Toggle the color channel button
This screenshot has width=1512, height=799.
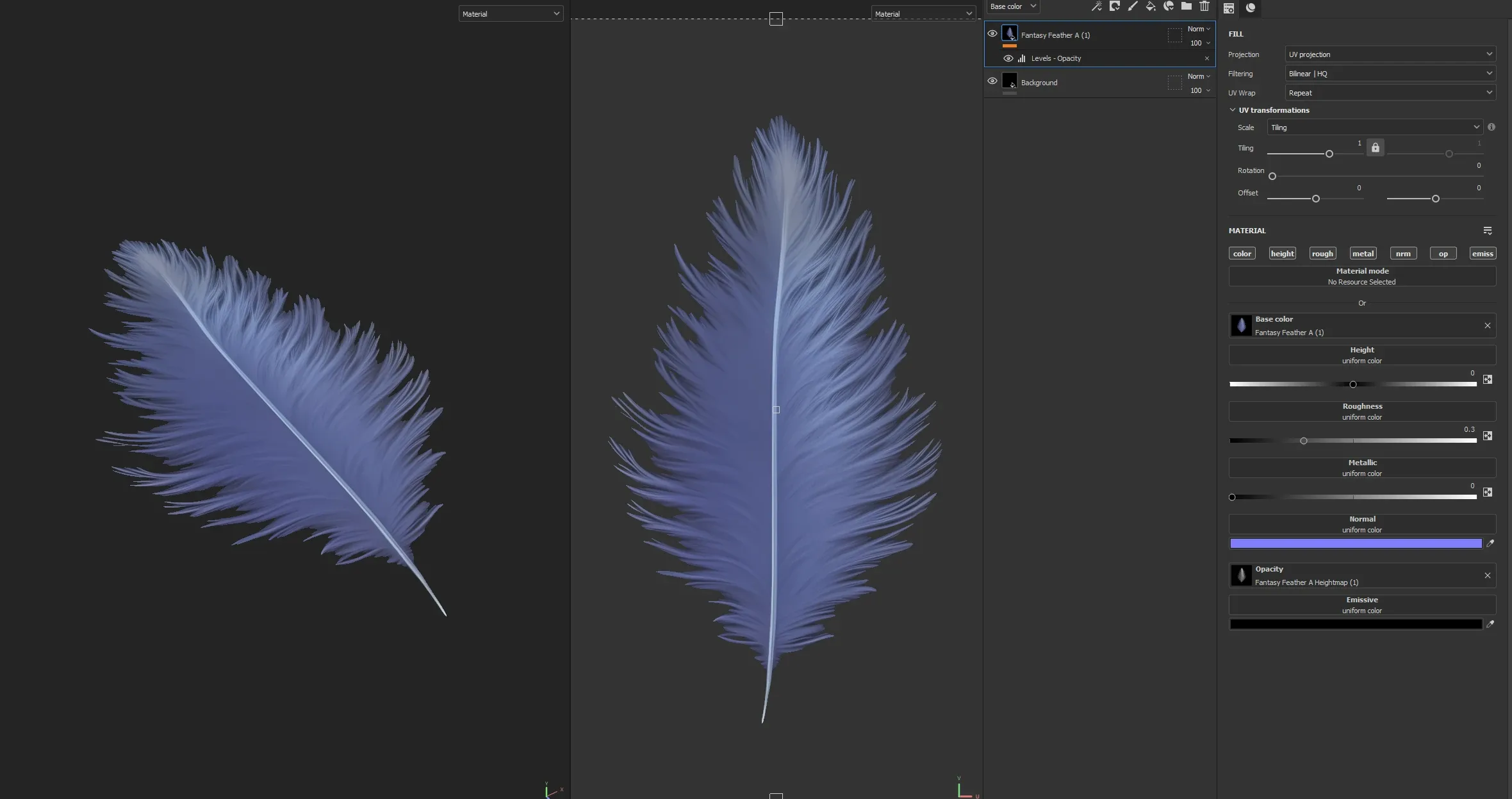coord(1242,254)
